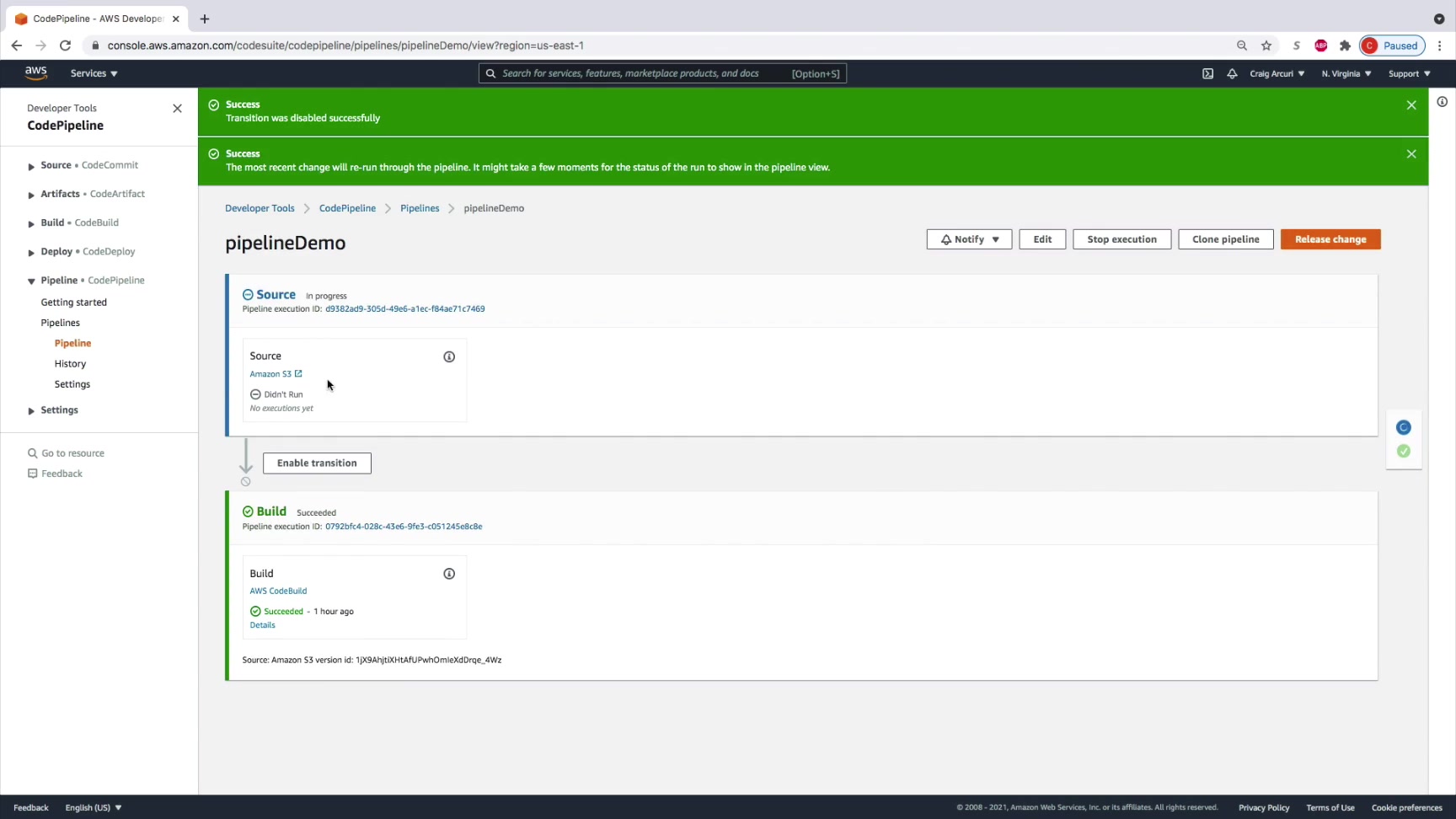The image size is (1456, 819).
Task: Open the Chrome three-dot menu
Action: tap(1440, 45)
